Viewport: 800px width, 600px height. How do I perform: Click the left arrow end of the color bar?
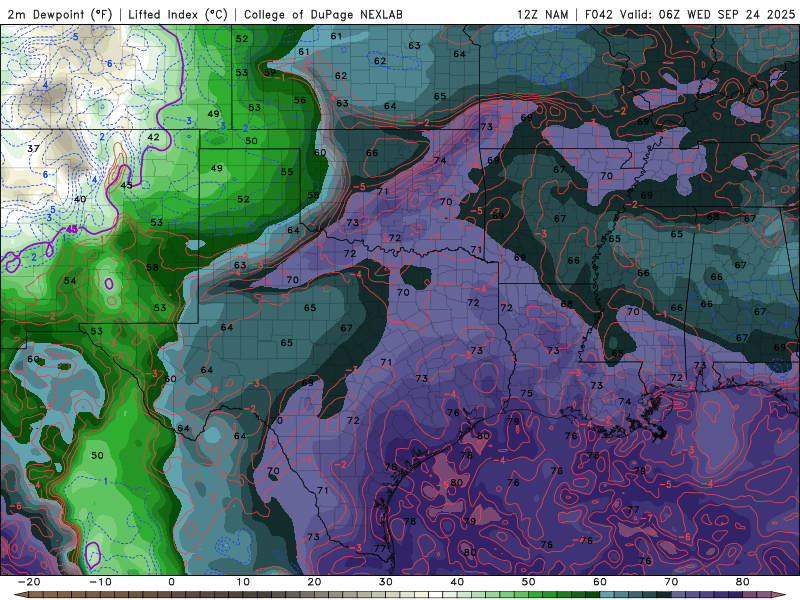point(20,595)
